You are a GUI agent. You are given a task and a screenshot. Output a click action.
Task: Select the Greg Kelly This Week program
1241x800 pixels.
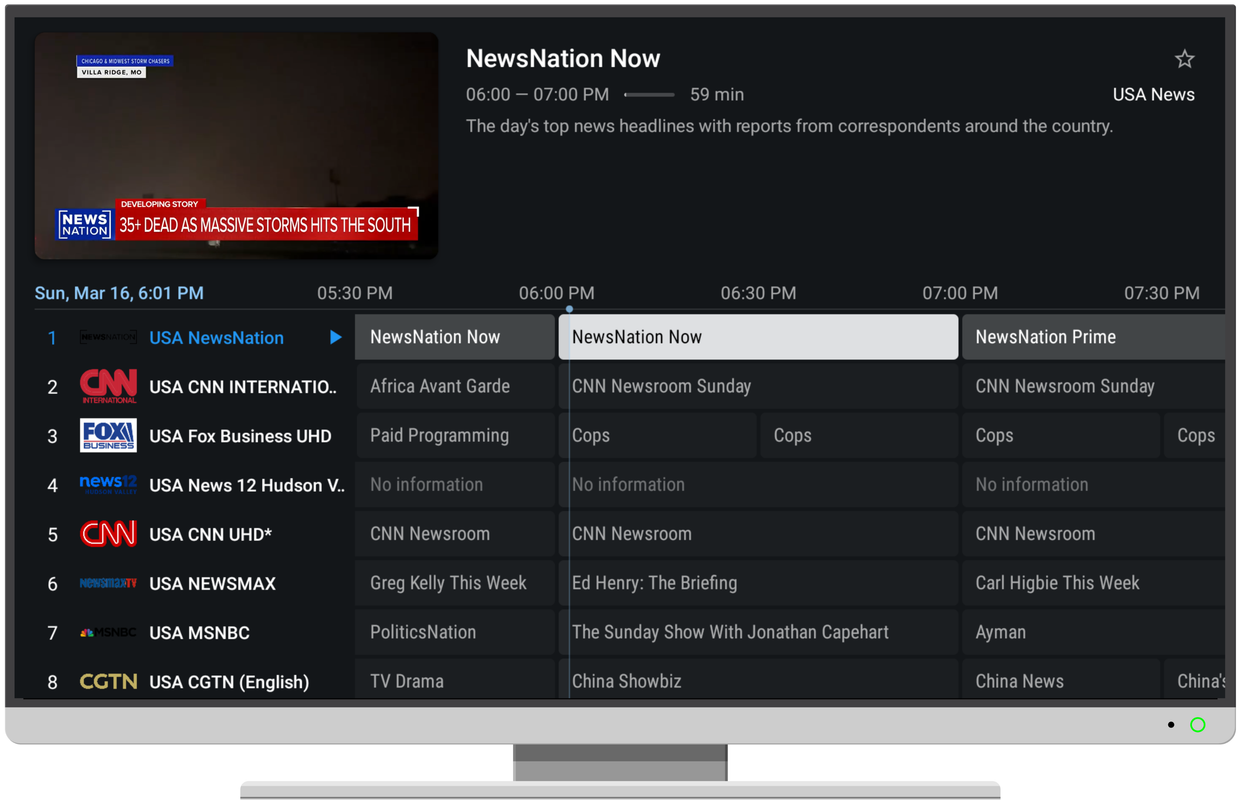pos(455,583)
